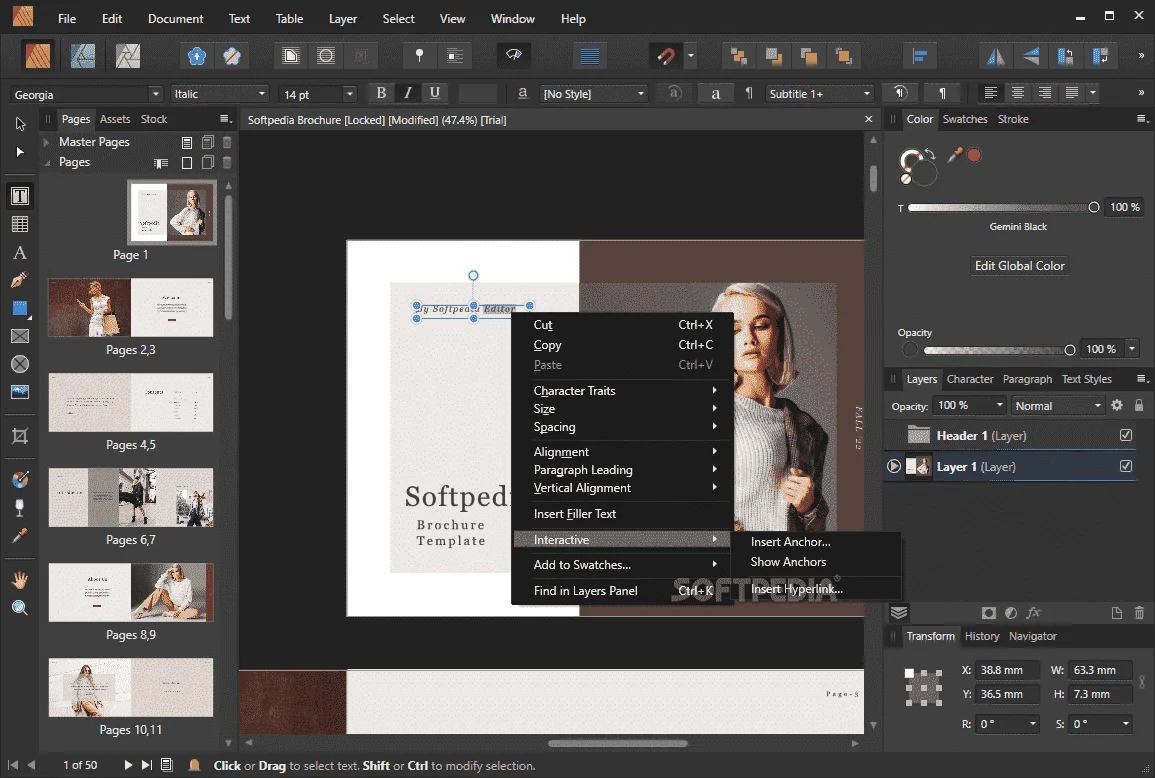Select the Transparency tool

pyautogui.click(x=20, y=508)
